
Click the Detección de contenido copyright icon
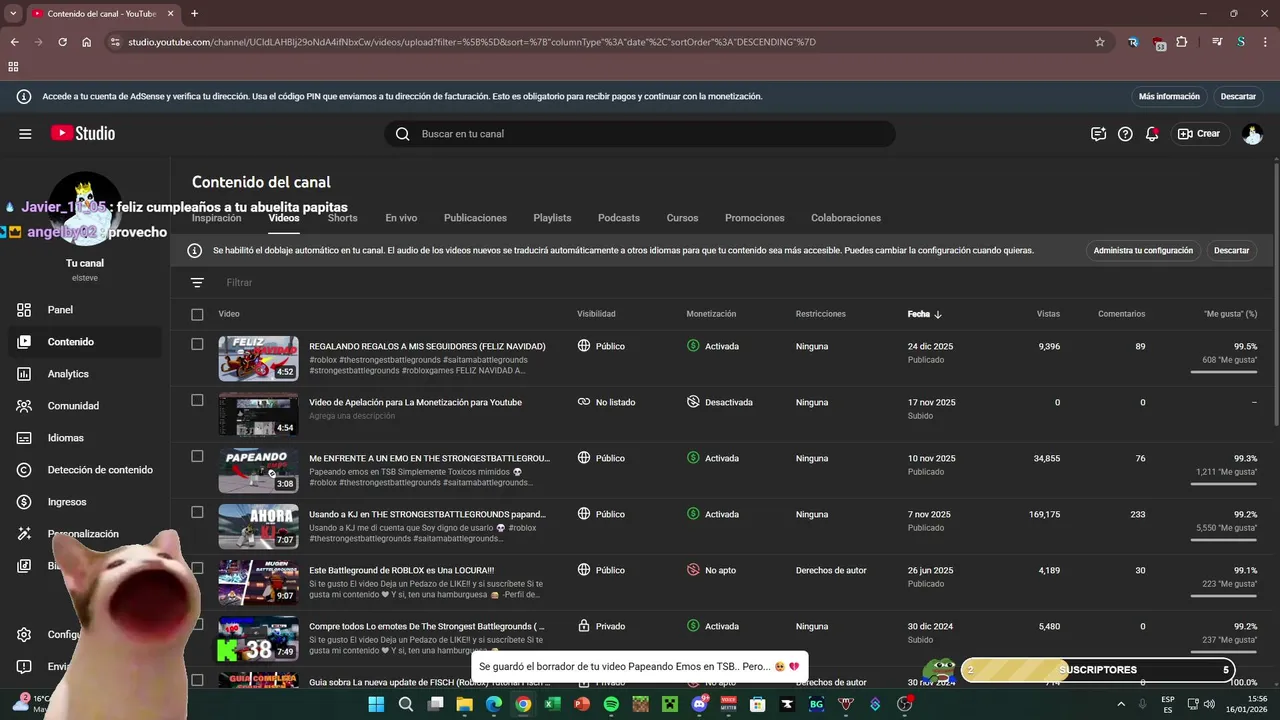(x=24, y=470)
